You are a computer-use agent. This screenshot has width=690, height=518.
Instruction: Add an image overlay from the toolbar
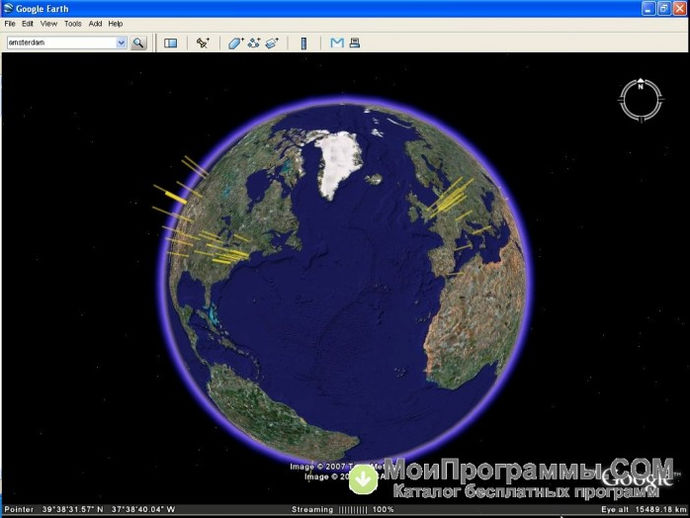pos(272,43)
